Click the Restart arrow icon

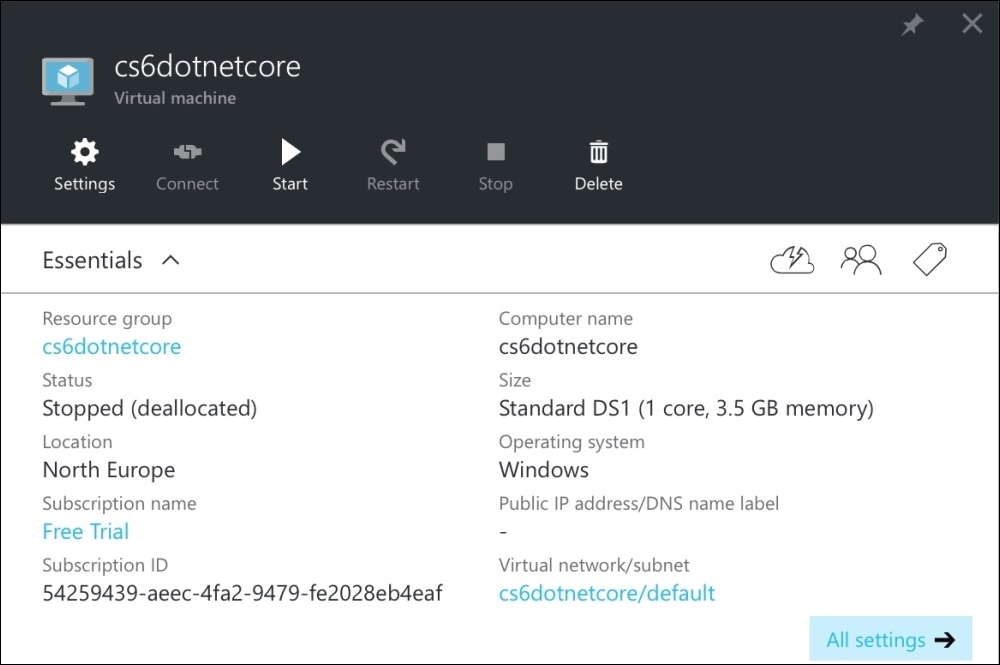[393, 152]
